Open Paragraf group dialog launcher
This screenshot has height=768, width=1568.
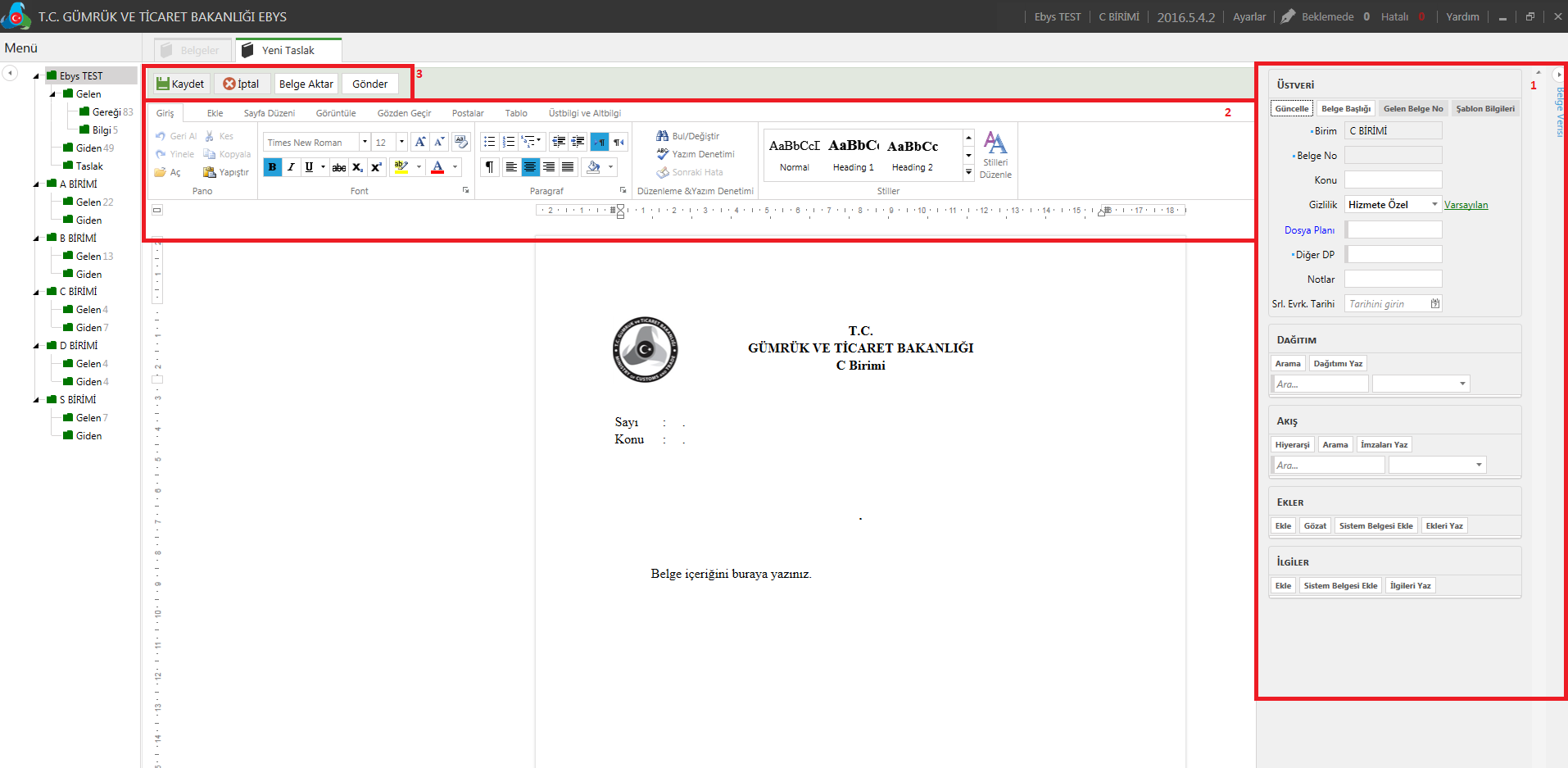pos(623,190)
